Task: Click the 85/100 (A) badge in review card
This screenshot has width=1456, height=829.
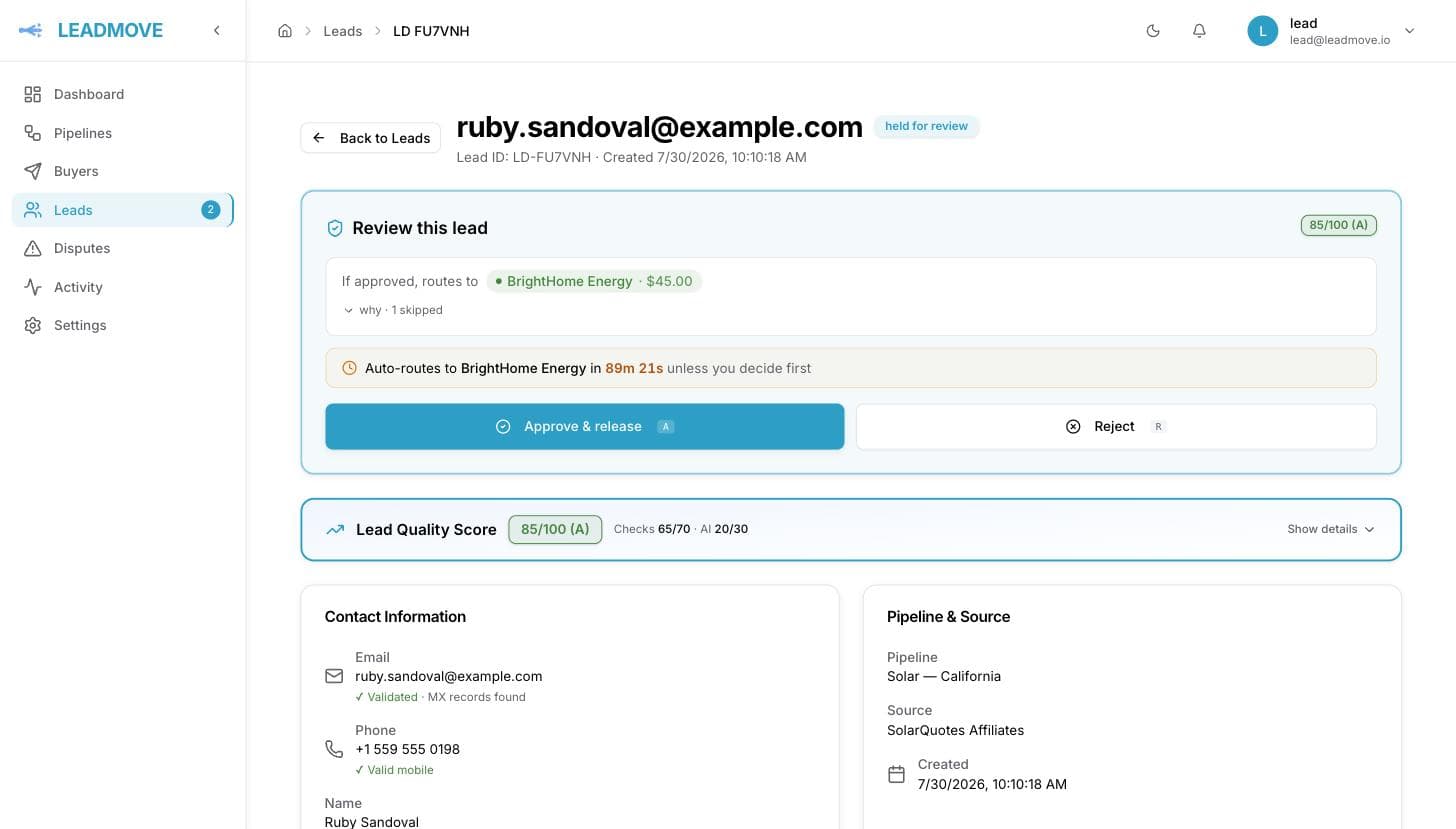Action: [x=1338, y=225]
